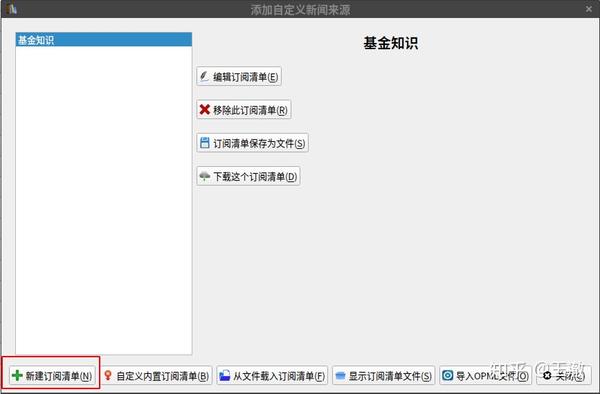Screen dimensions: 600x394
Task: Click the 下载这个订阅清单(D) button label
Action: (255, 177)
